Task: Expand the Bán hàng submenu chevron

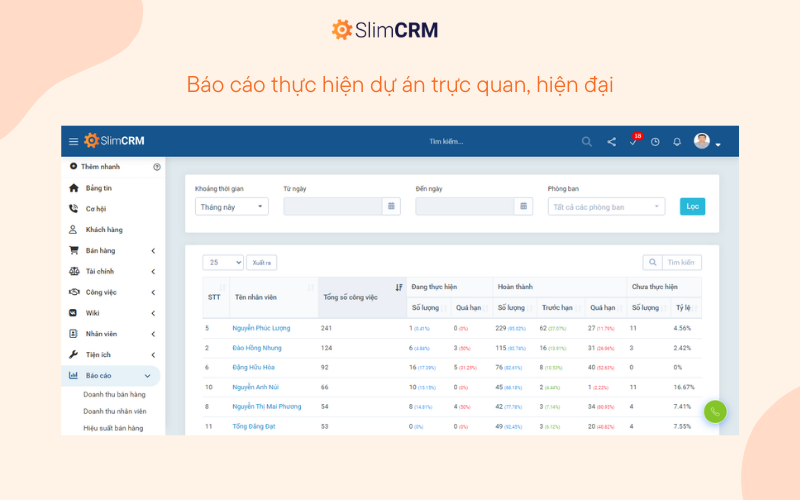Action: [x=153, y=251]
